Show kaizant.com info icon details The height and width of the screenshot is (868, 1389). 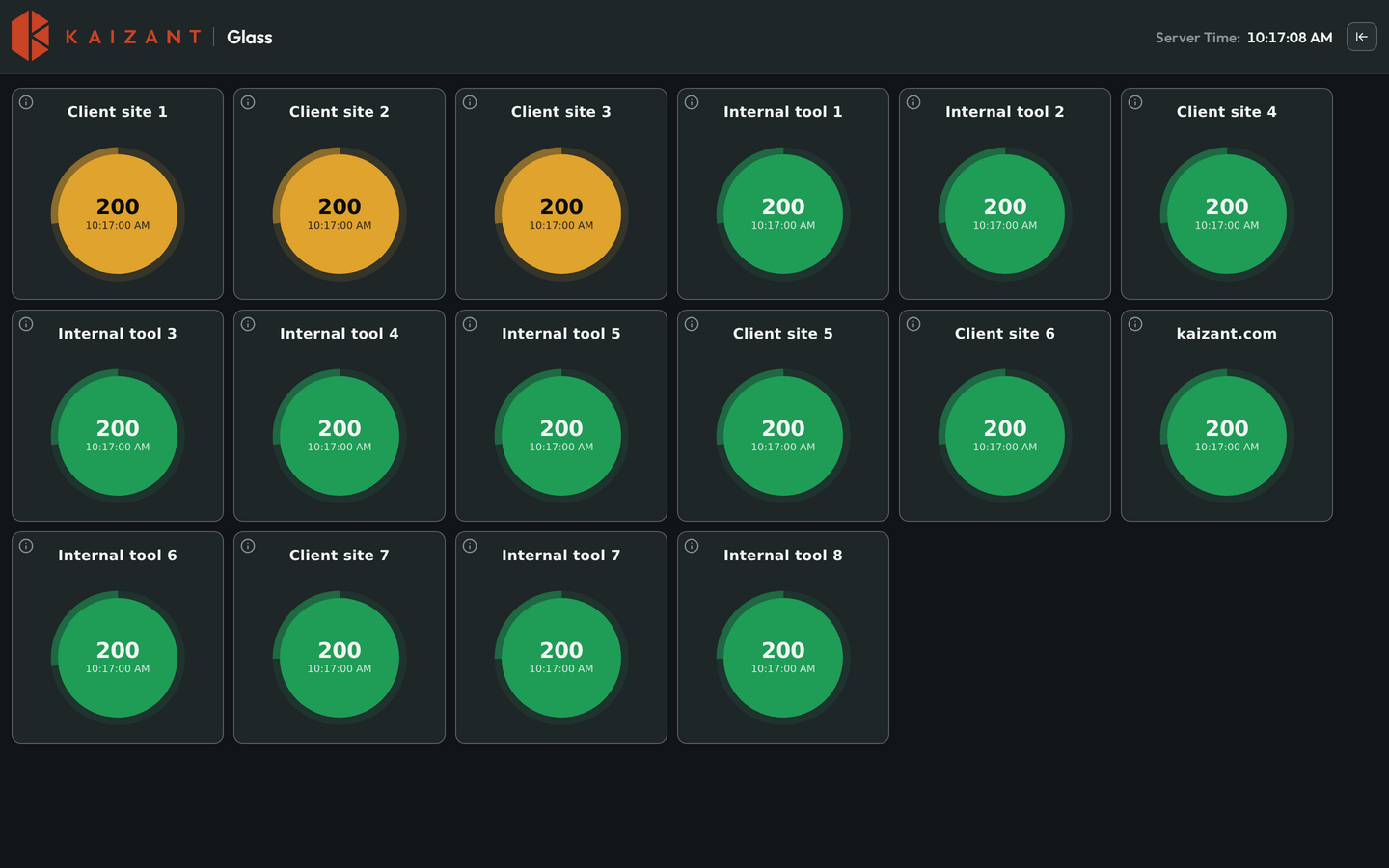tap(1135, 324)
